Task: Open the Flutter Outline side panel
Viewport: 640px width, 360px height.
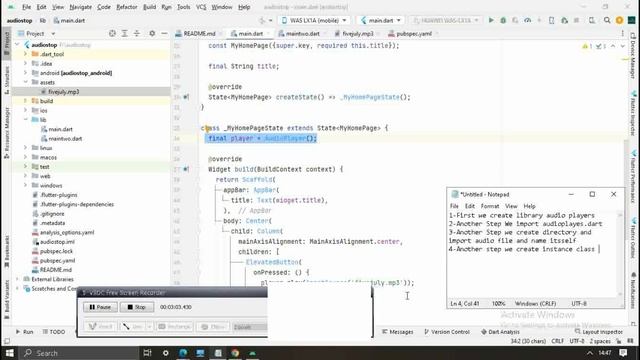Action: point(633,239)
